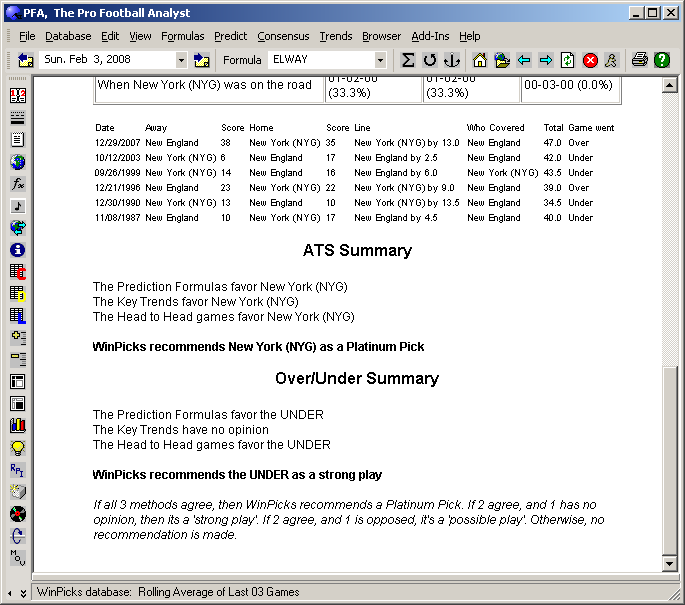Viewport: 685px width, 605px height.
Task: Click the sparkling box sidebar icon
Action: pyautogui.click(x=18, y=492)
